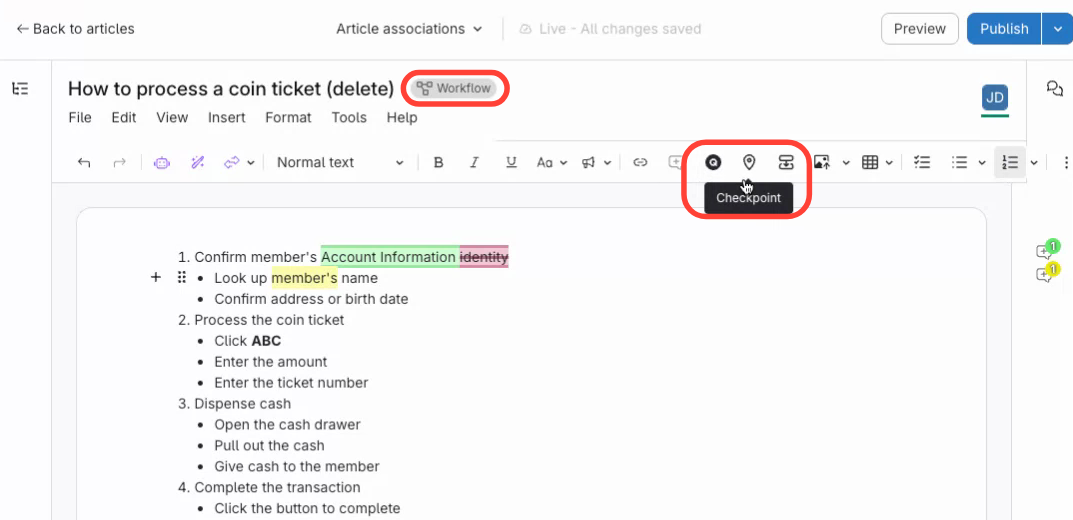Toggle underline formatting

511,162
